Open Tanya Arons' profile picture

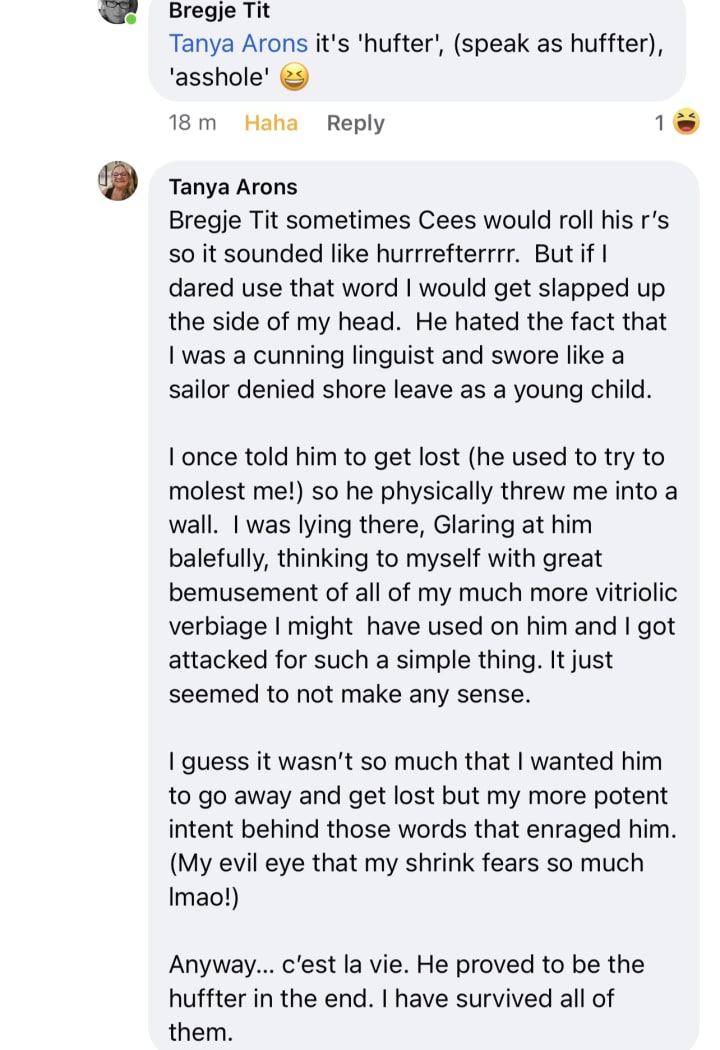click(117, 181)
